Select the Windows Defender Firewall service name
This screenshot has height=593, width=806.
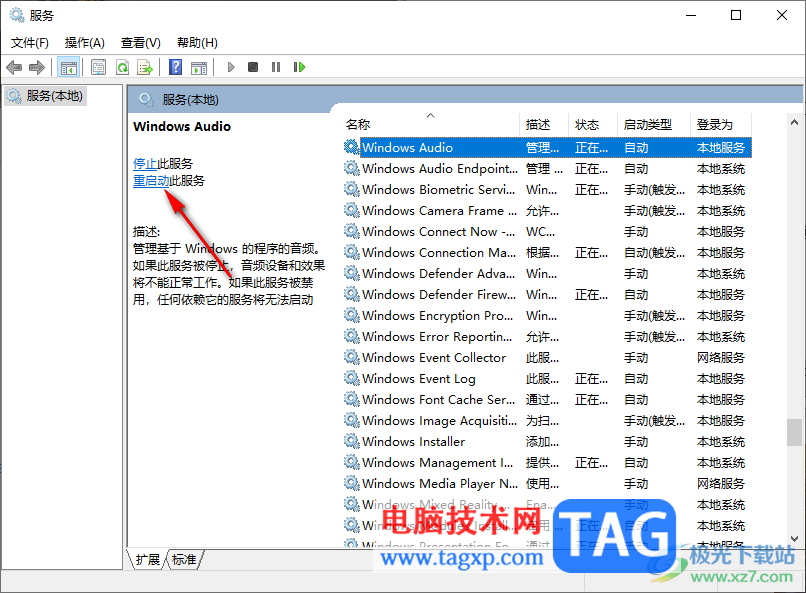pyautogui.click(x=439, y=294)
